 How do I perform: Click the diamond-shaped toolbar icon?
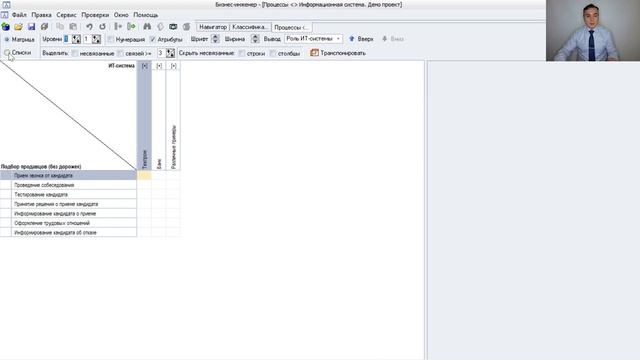pos(160,27)
